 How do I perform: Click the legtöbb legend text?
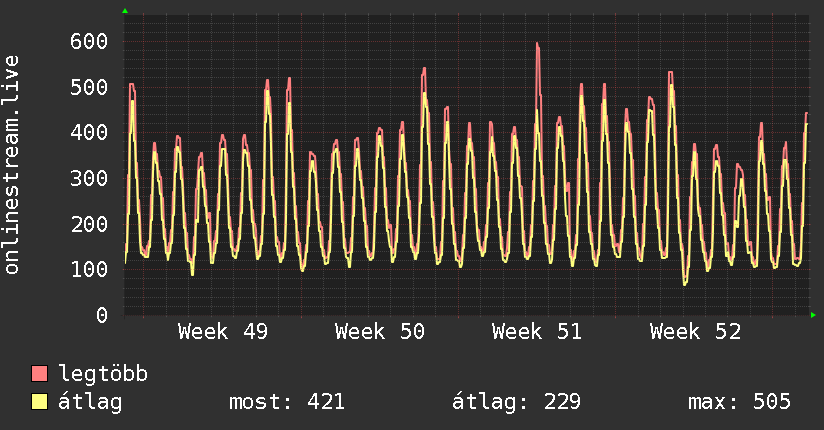pos(103,374)
